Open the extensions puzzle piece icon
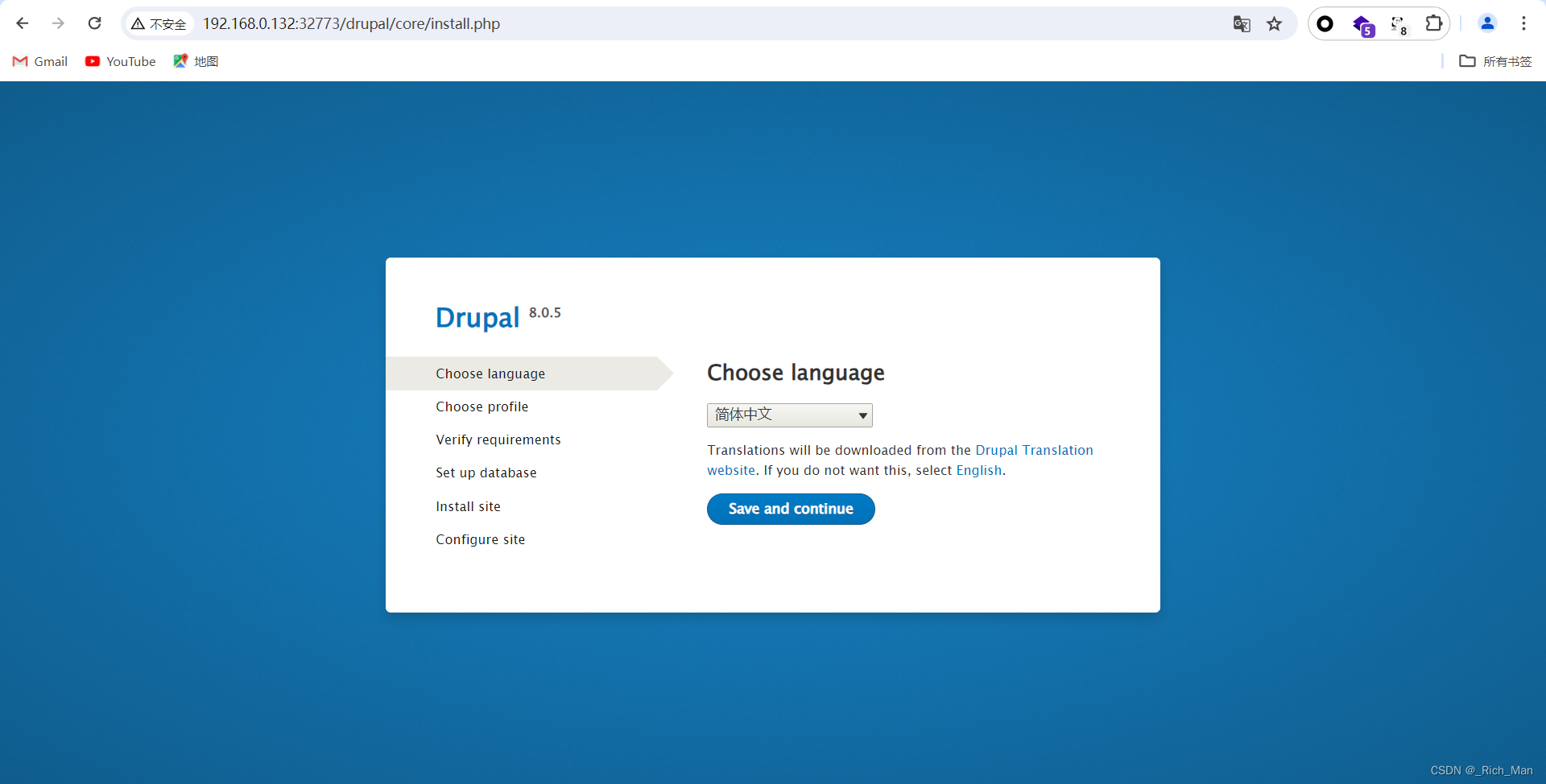 click(1434, 23)
